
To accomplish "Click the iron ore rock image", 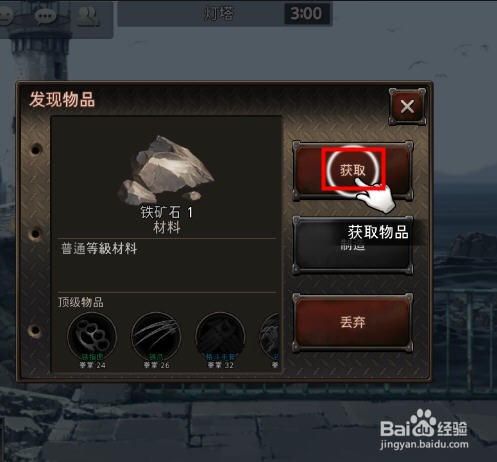I will point(166,170).
